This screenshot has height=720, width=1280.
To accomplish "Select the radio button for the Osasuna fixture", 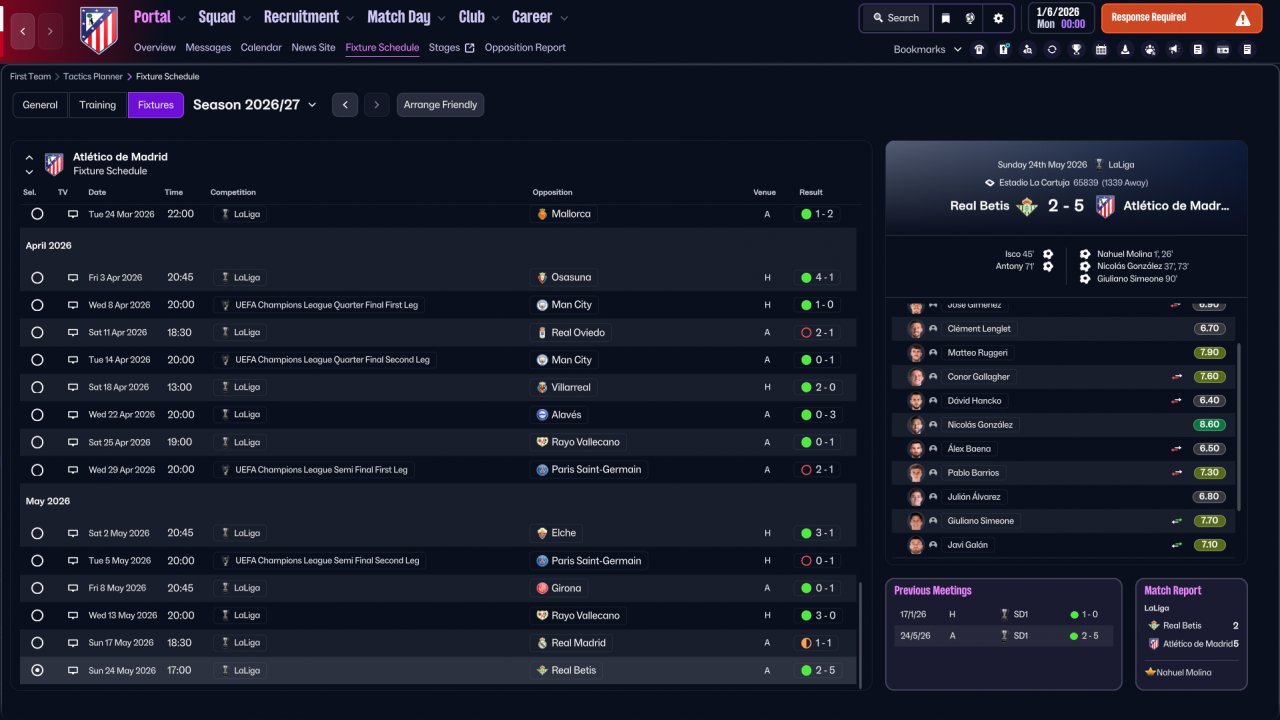I will 37,277.
